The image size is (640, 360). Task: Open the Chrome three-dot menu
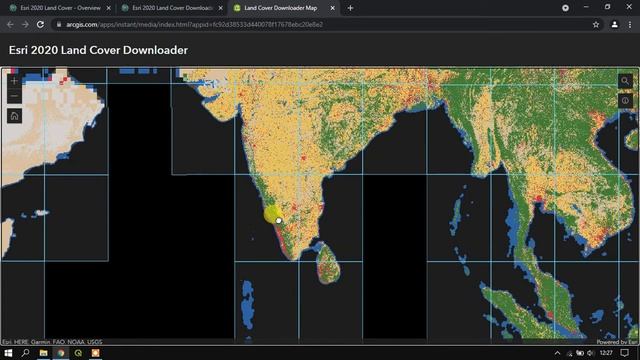pos(630,24)
